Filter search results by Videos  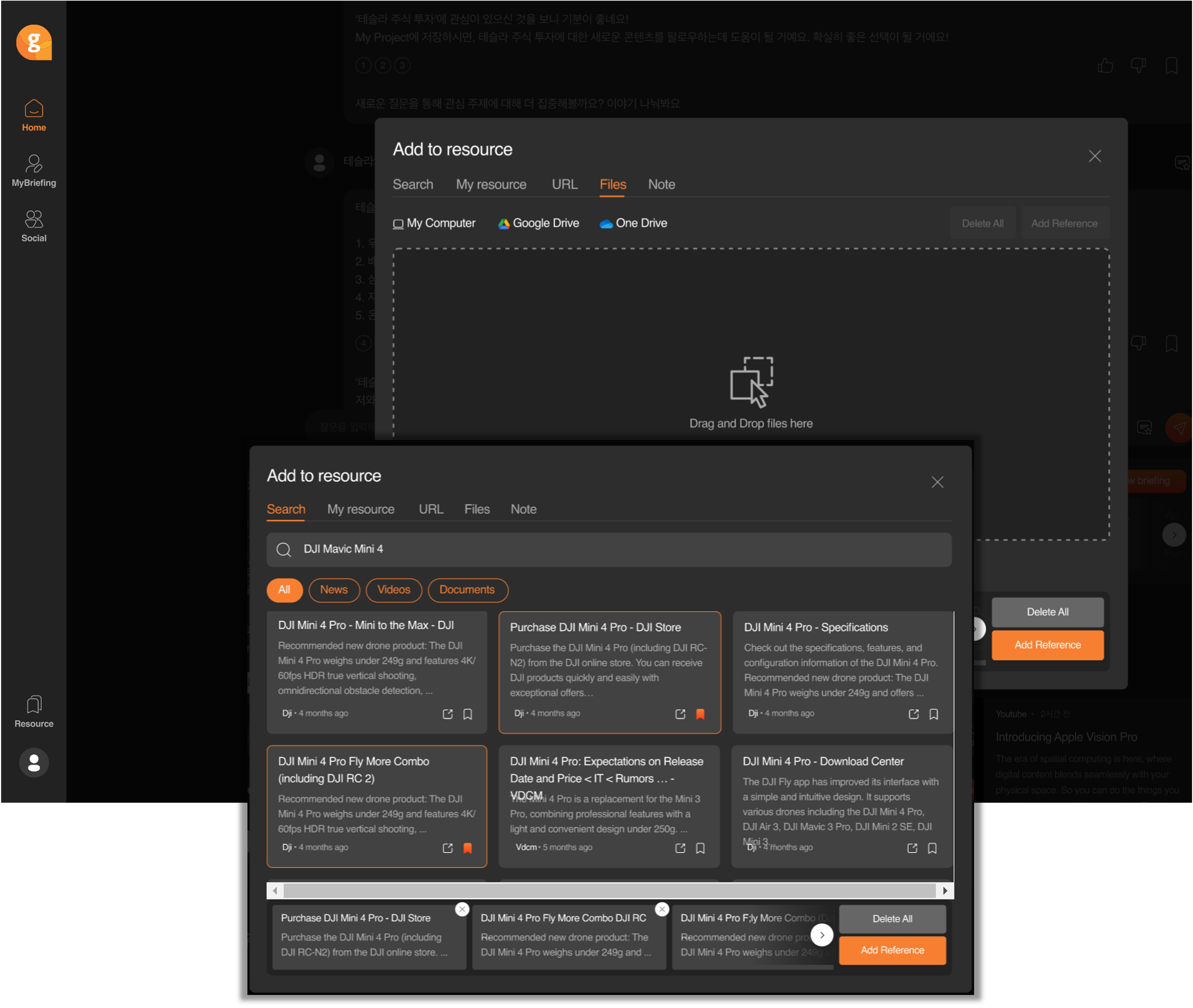tap(393, 590)
